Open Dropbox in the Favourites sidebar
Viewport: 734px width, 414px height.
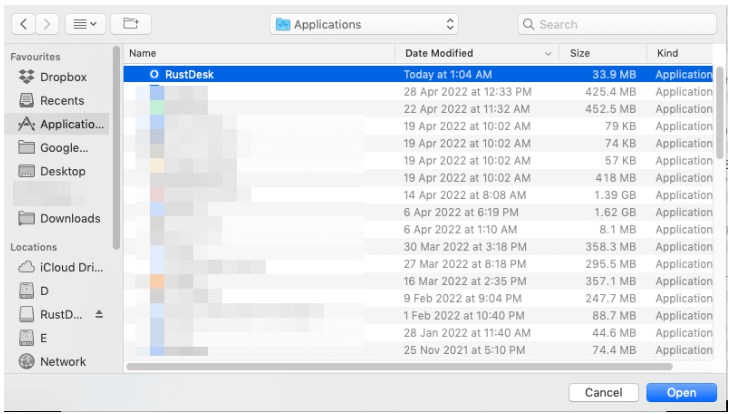[x=57, y=77]
